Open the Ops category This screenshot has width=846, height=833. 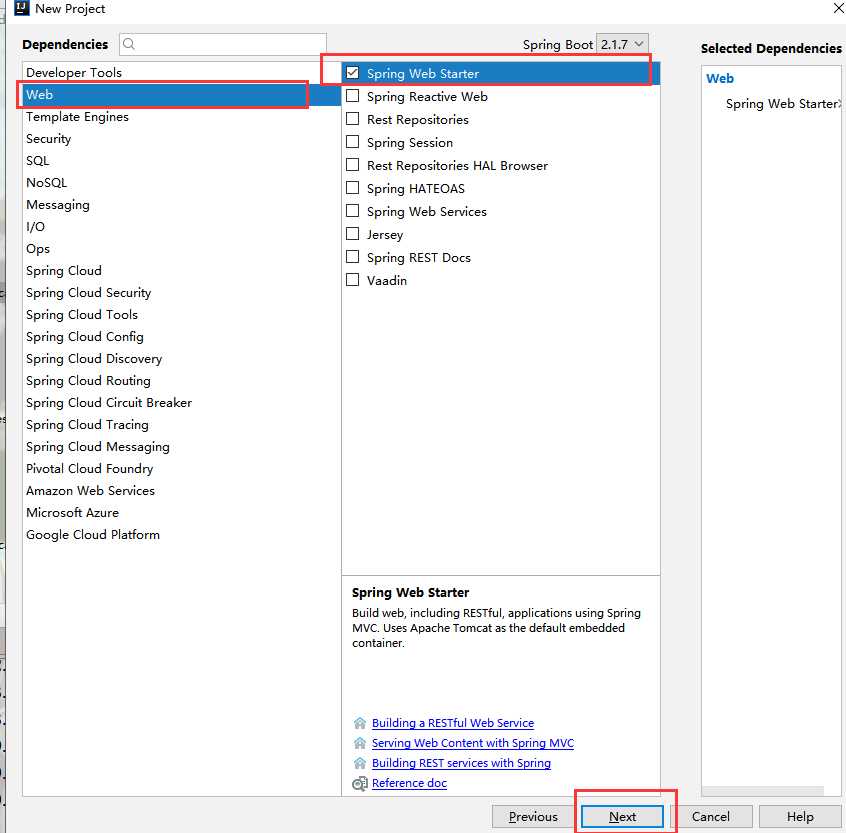[182, 249]
